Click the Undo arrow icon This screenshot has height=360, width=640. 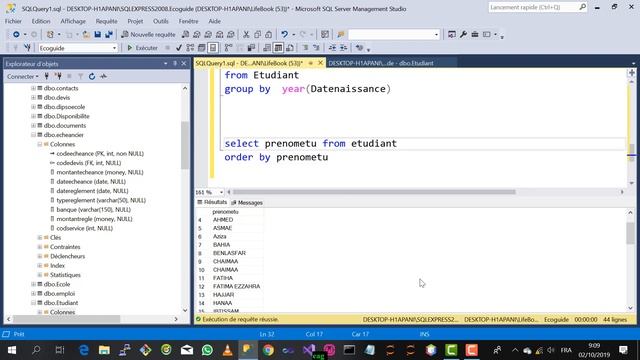point(284,35)
